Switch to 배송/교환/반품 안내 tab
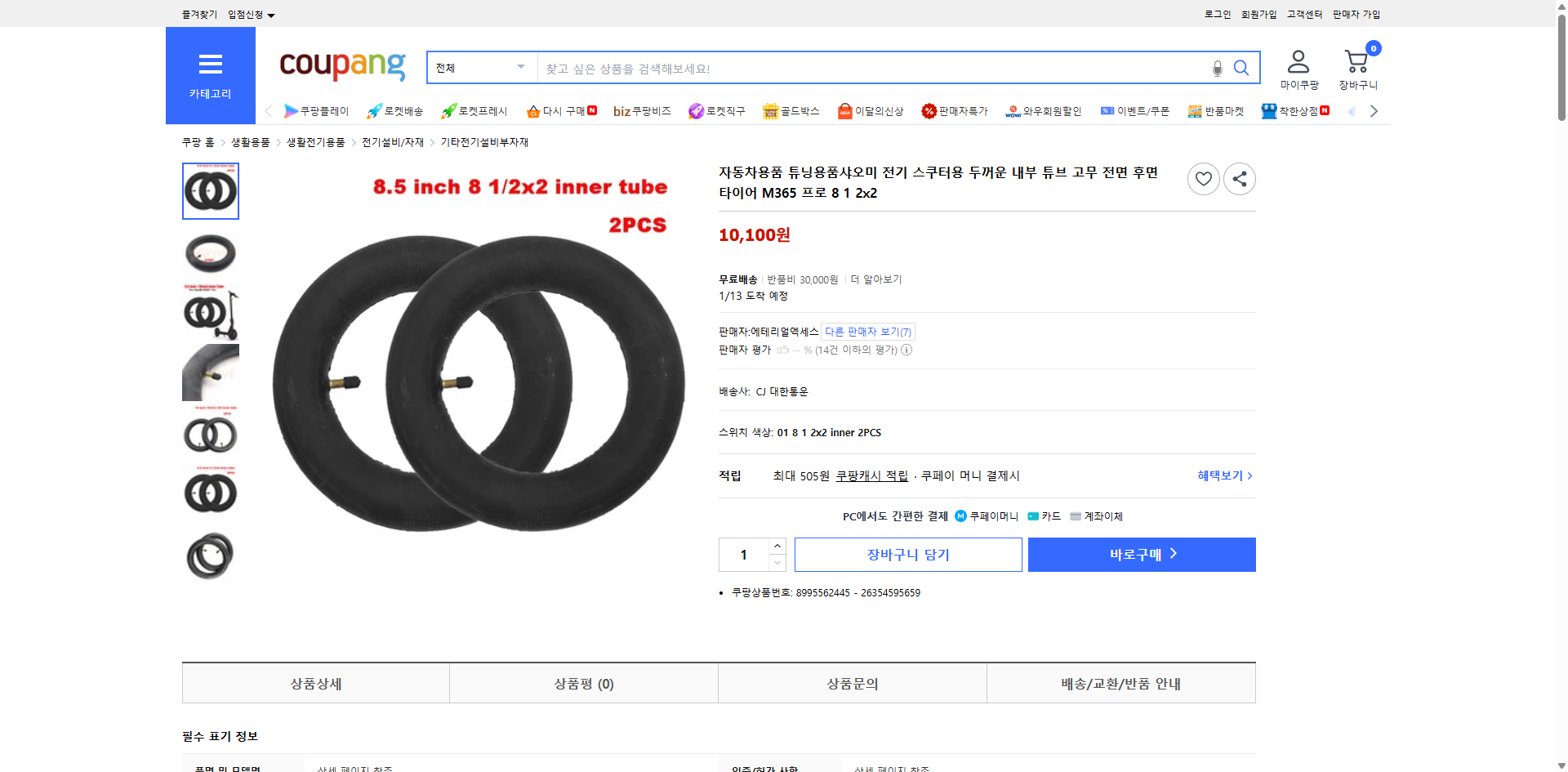1568x772 pixels. [x=1121, y=684]
